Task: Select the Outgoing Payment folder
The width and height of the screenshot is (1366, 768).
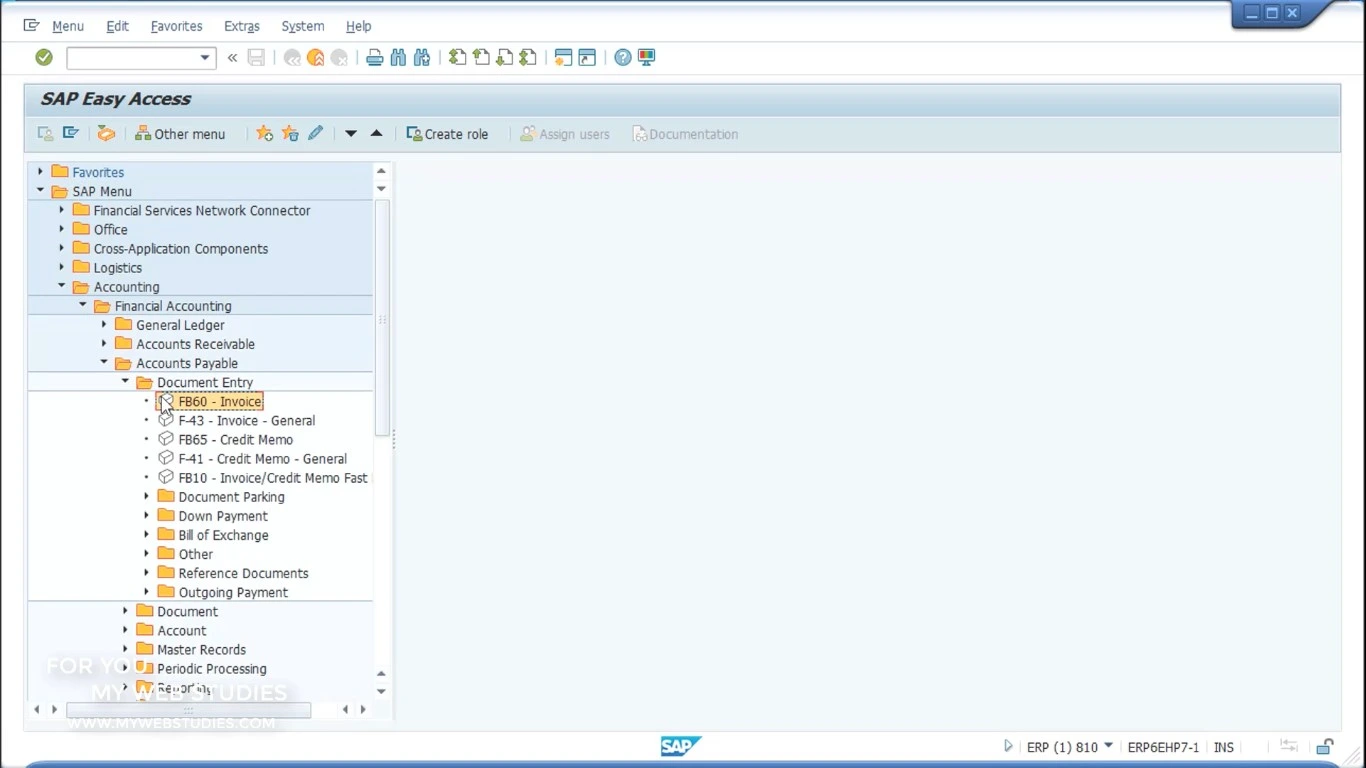Action: 233,592
